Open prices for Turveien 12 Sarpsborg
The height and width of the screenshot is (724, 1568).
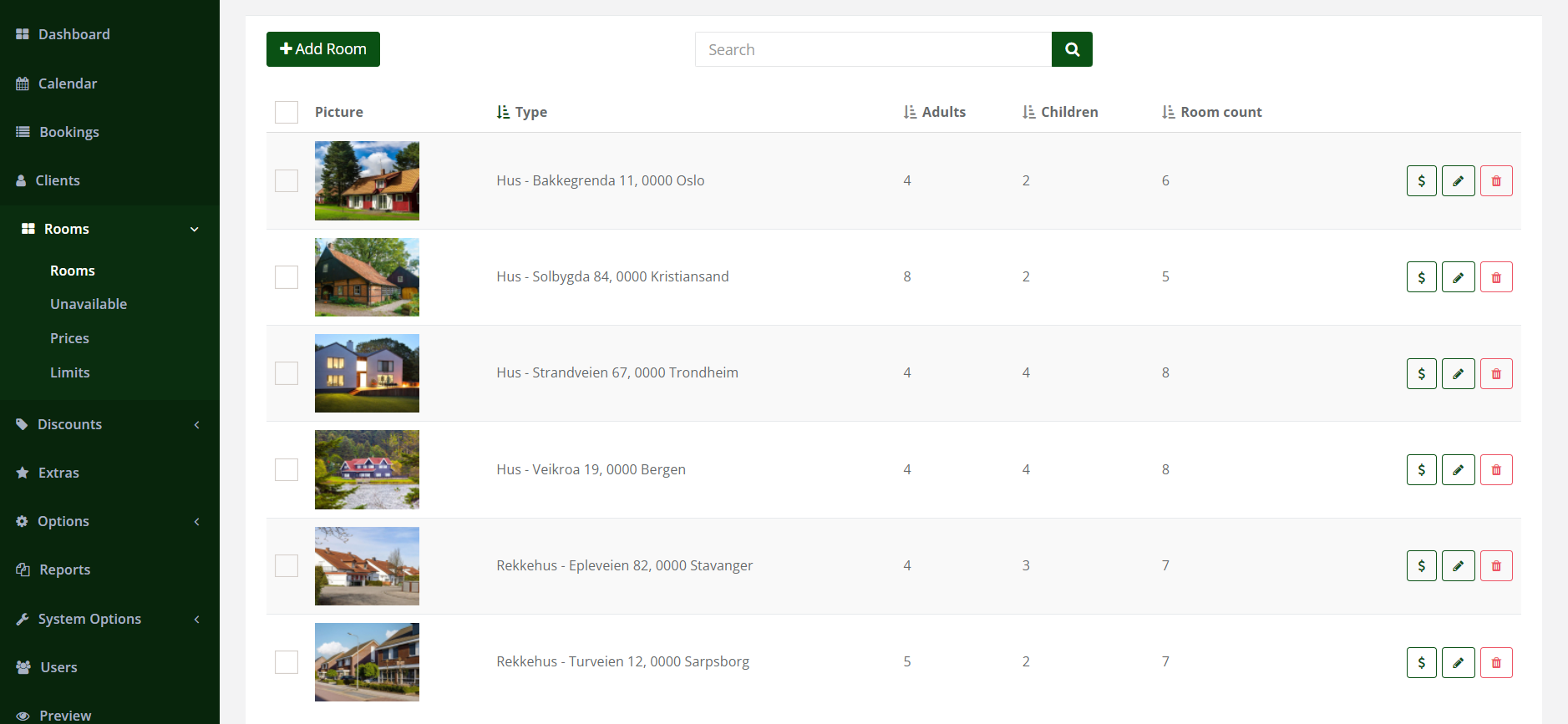pyautogui.click(x=1421, y=663)
